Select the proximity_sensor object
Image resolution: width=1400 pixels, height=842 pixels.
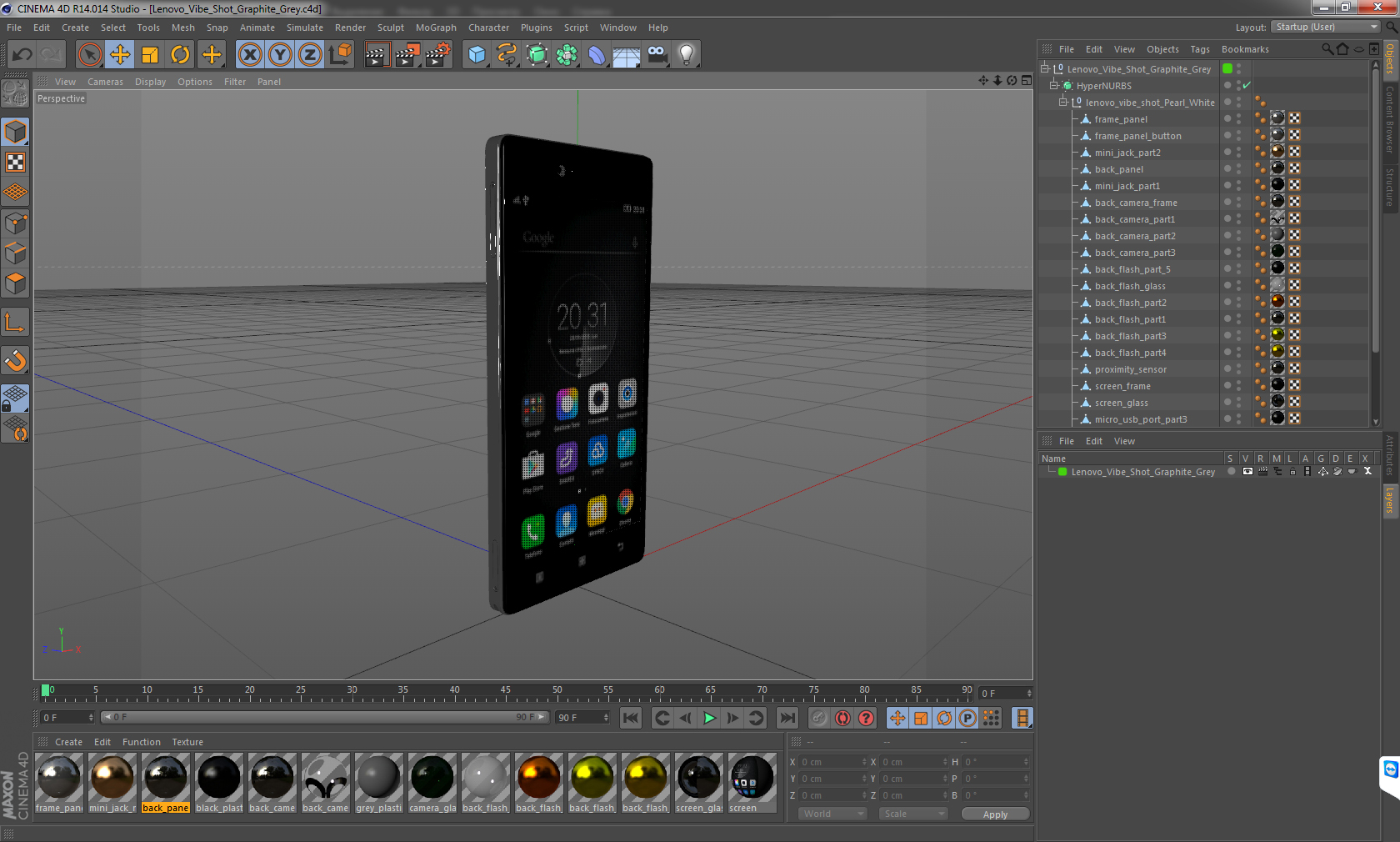click(x=1131, y=369)
